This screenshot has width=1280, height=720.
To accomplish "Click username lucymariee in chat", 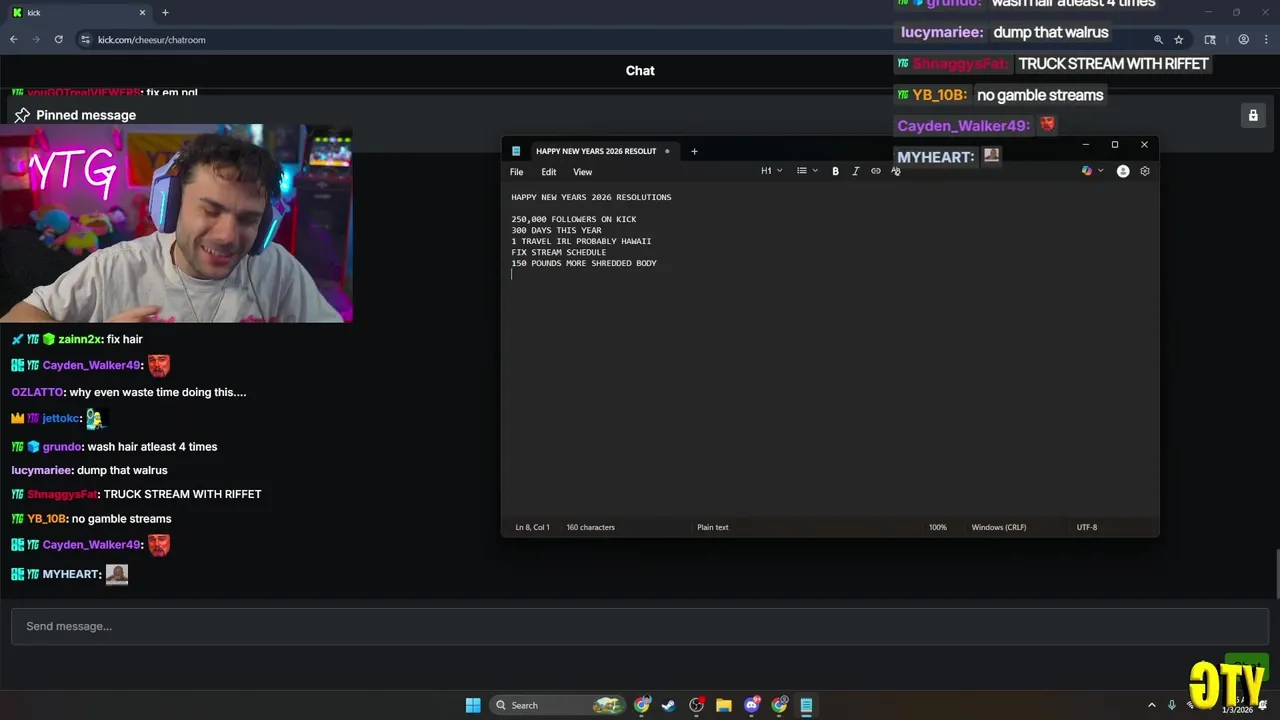I will point(41,470).
